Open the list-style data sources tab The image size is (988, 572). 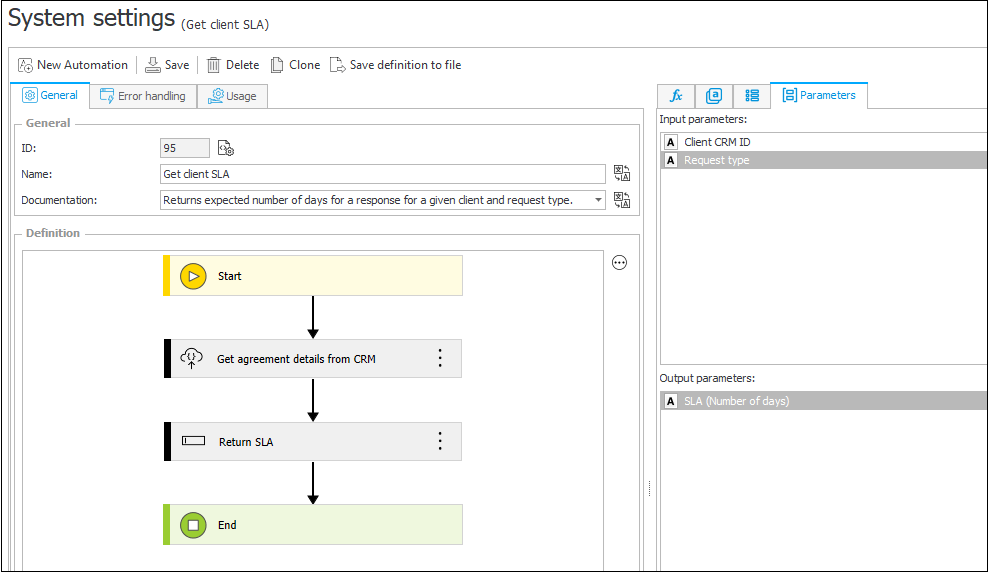[x=752, y=96]
